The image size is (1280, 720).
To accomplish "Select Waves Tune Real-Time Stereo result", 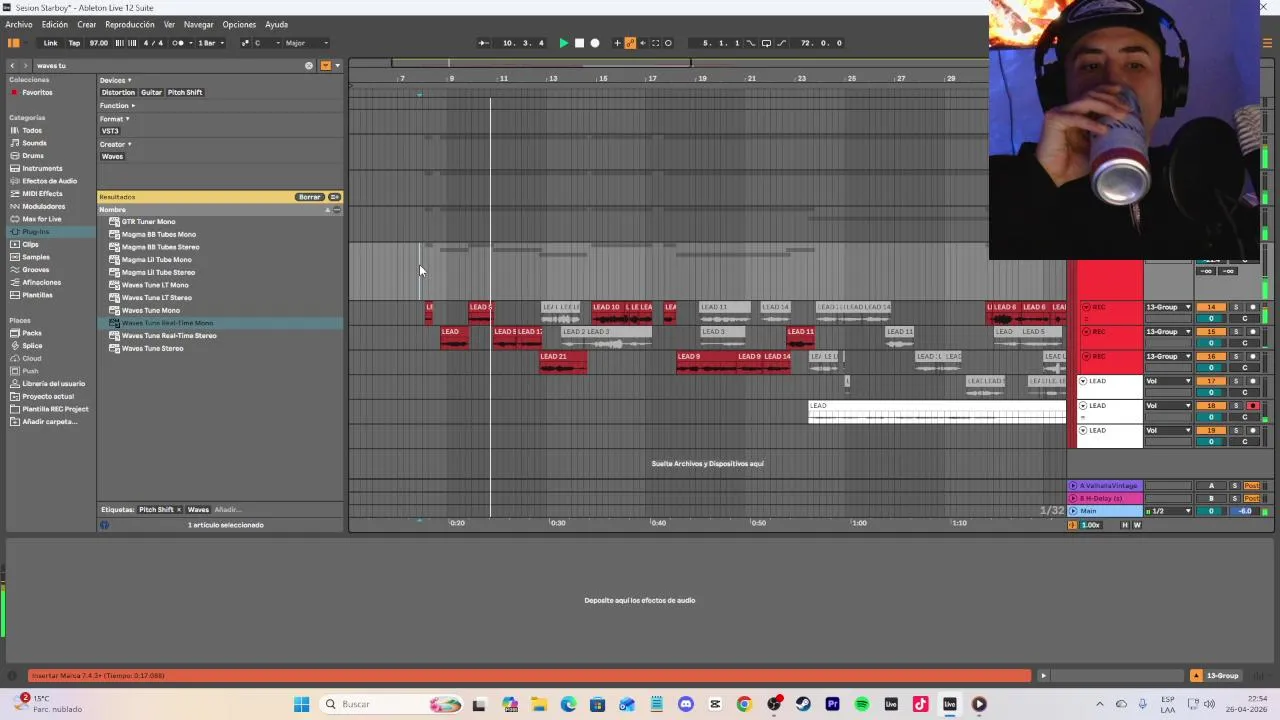I will coord(169,336).
